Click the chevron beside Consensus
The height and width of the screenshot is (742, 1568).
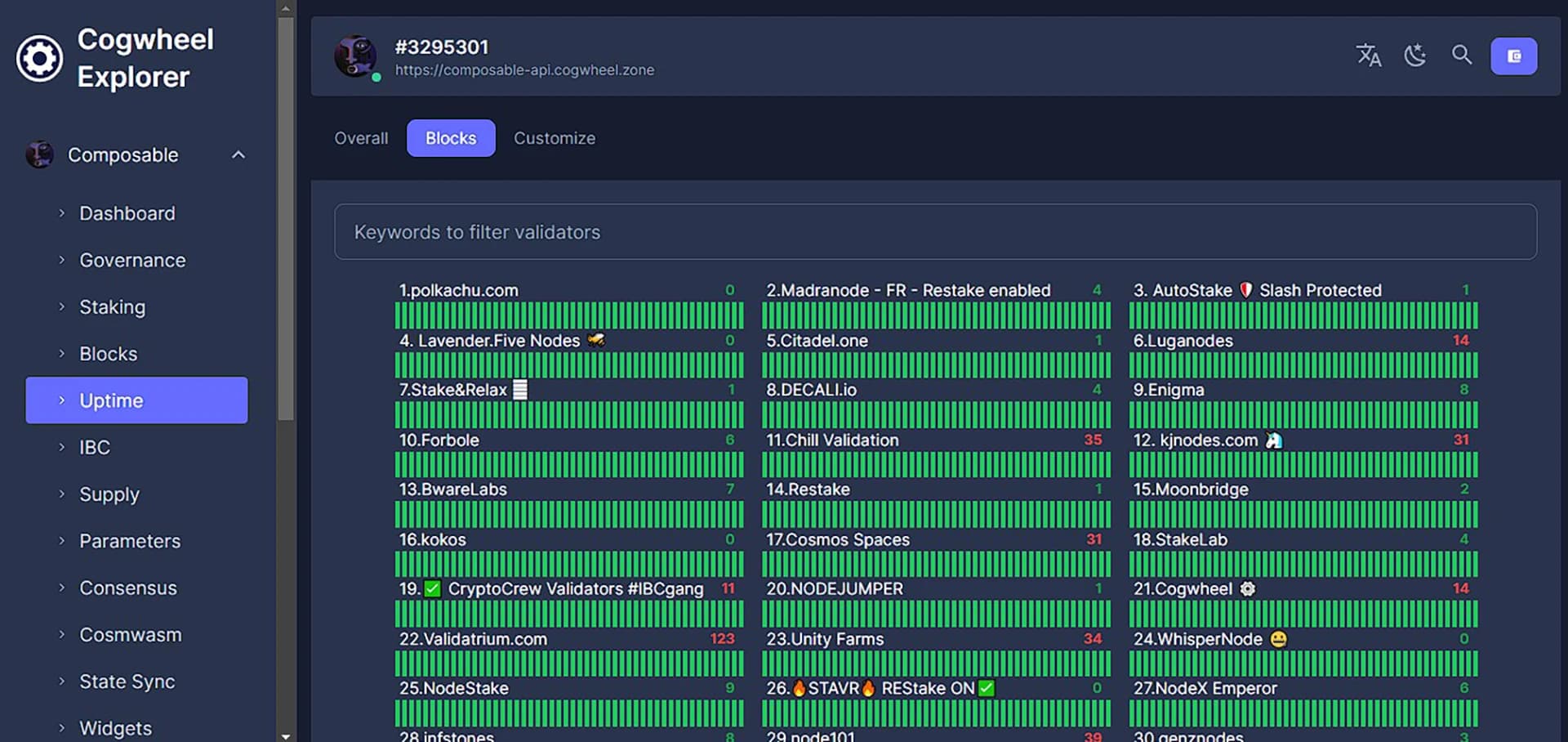[61, 588]
